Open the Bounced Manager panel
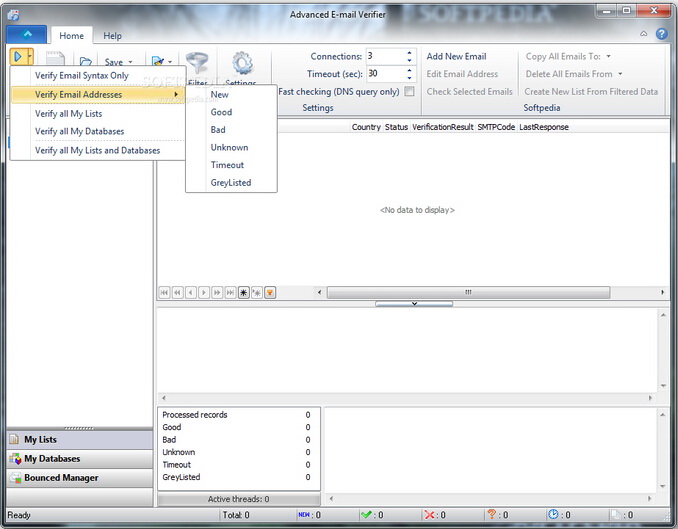 tap(80, 478)
